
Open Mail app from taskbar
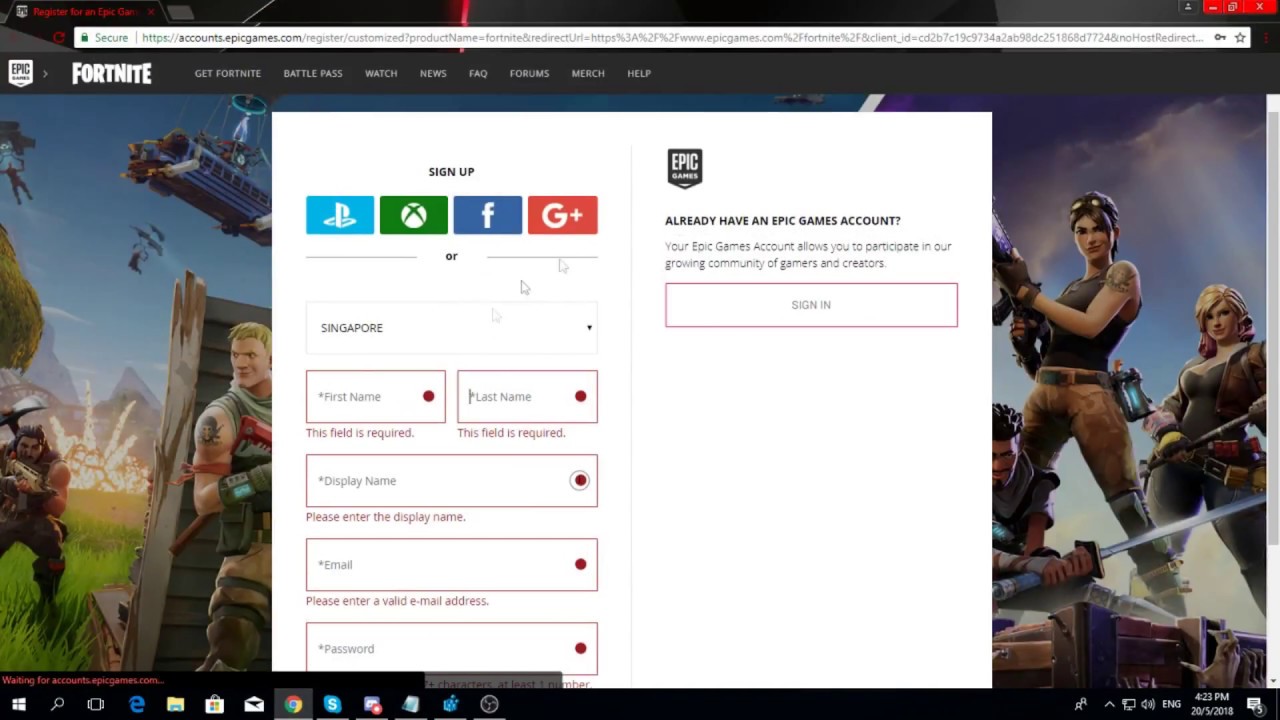[x=254, y=704]
